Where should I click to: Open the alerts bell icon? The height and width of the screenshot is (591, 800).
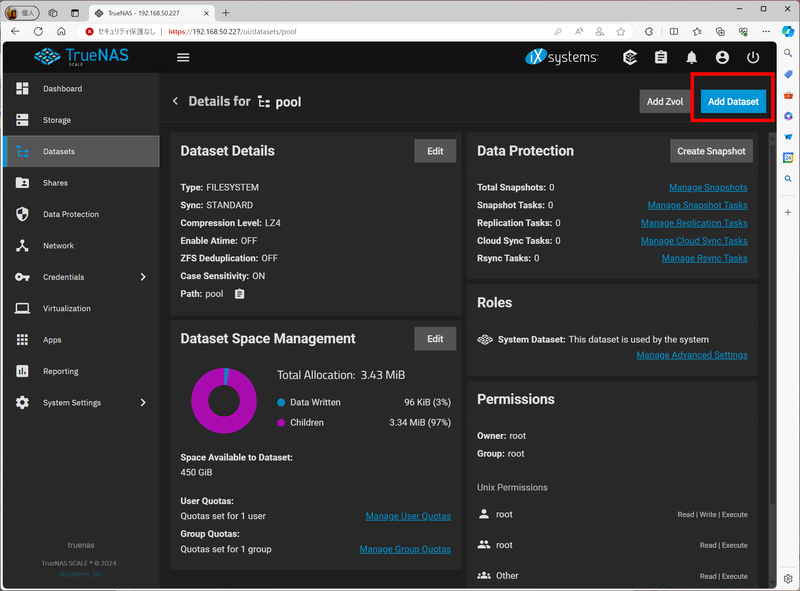(691, 57)
